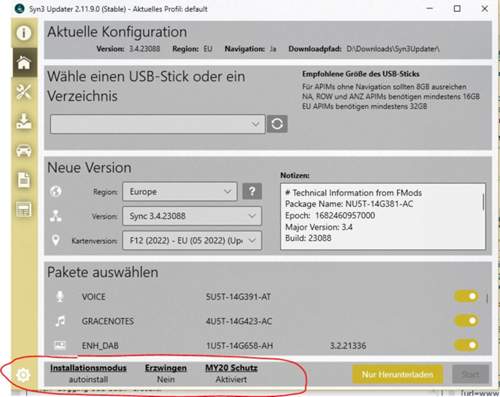
Task: Click package number 5U5T-14G391-AT
Action: point(238,297)
